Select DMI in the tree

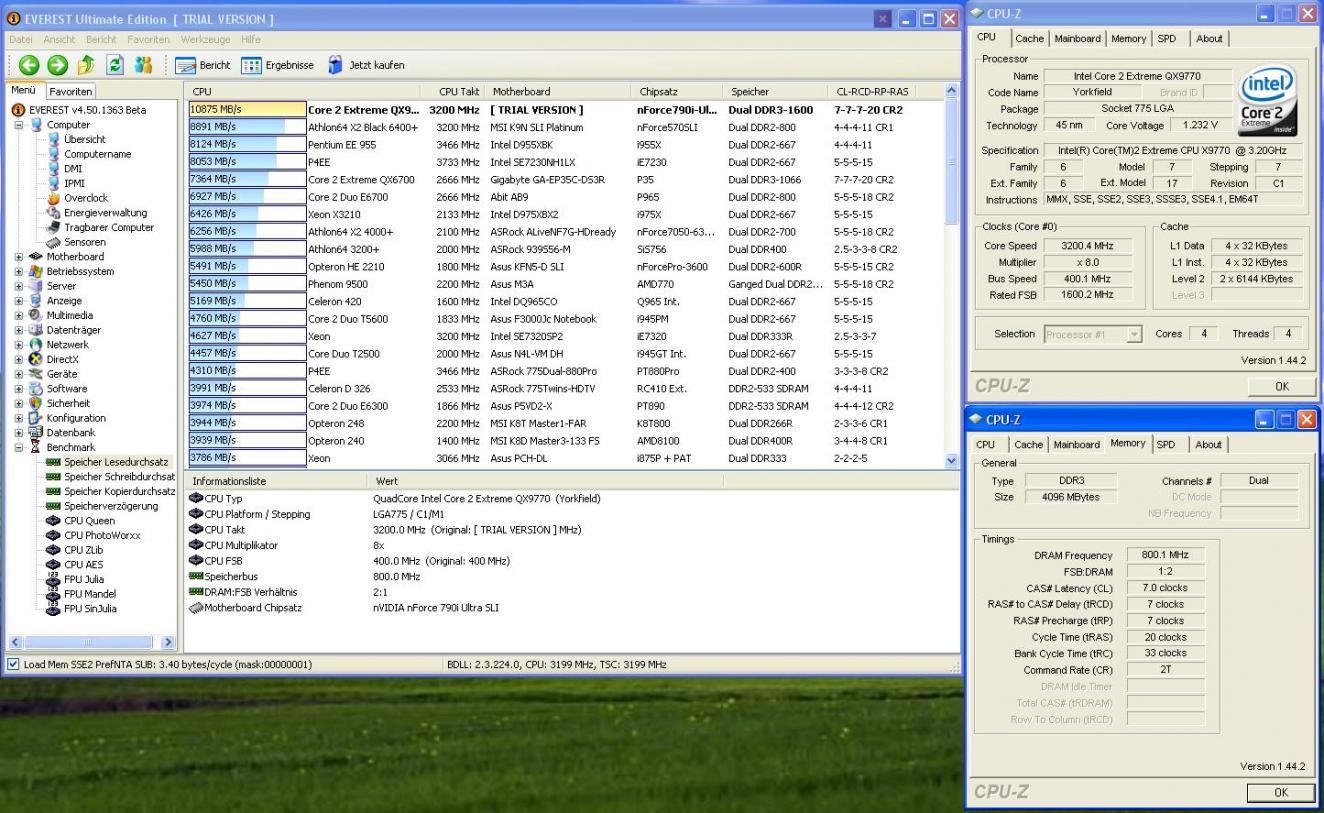click(x=73, y=169)
